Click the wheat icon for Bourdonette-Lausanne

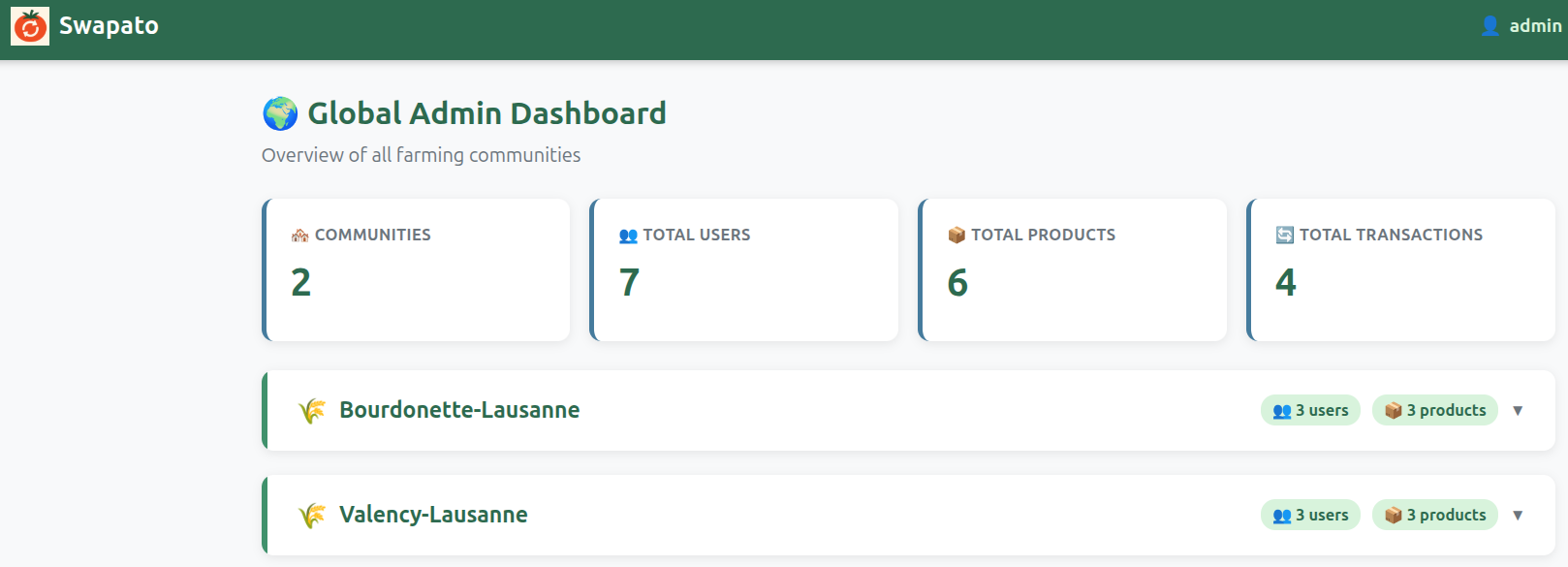[312, 411]
